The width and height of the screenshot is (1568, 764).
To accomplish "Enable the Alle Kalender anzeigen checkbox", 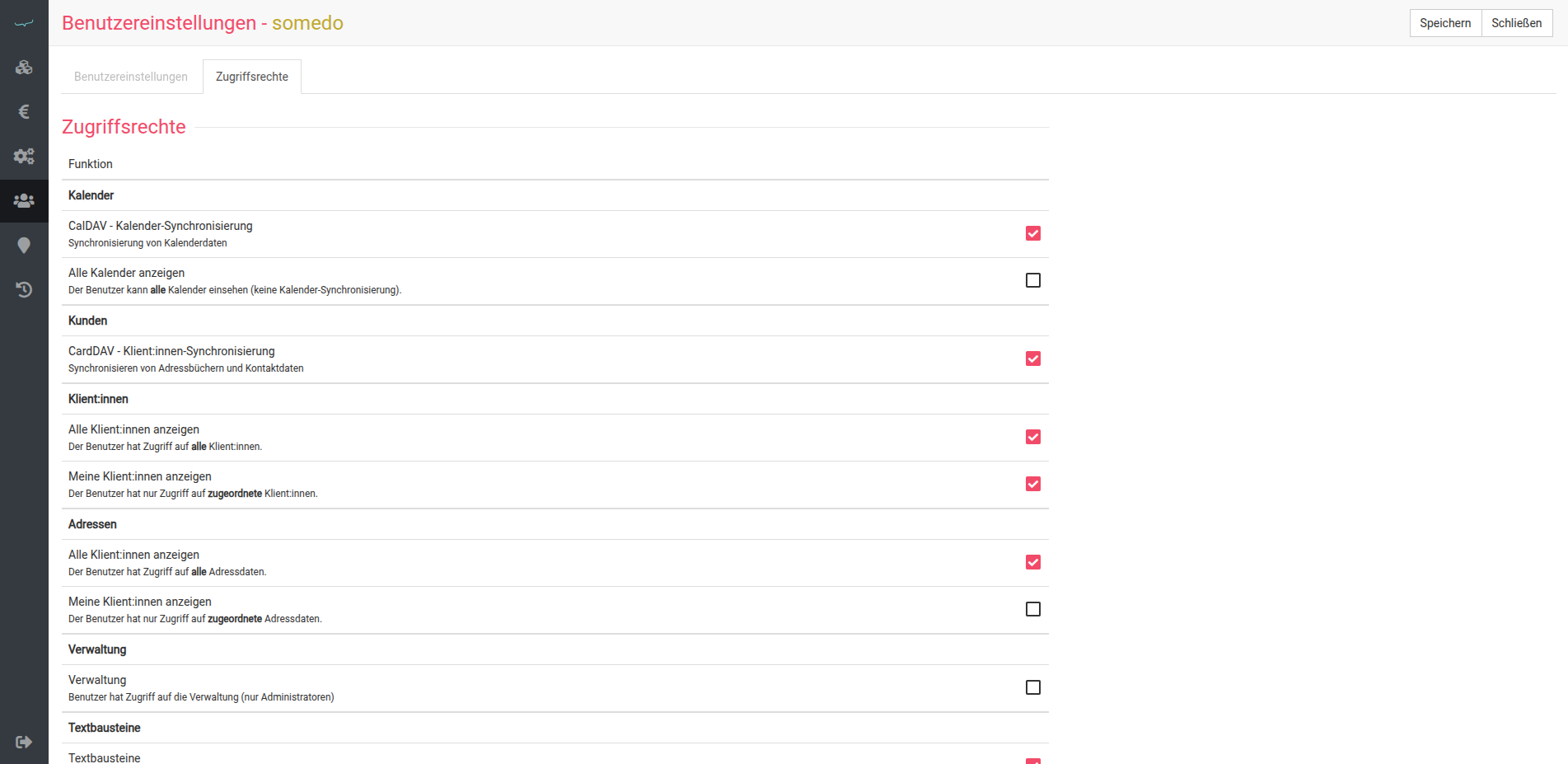I will click(1032, 280).
